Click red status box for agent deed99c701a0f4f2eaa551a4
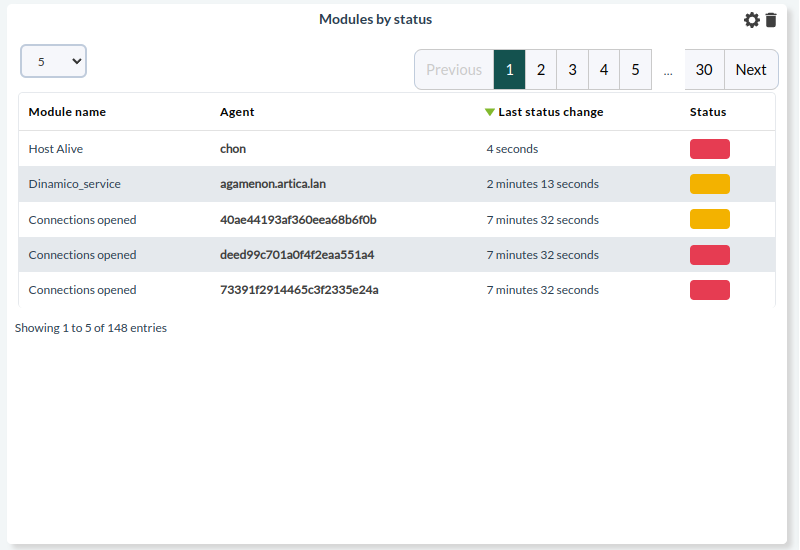 [710, 255]
